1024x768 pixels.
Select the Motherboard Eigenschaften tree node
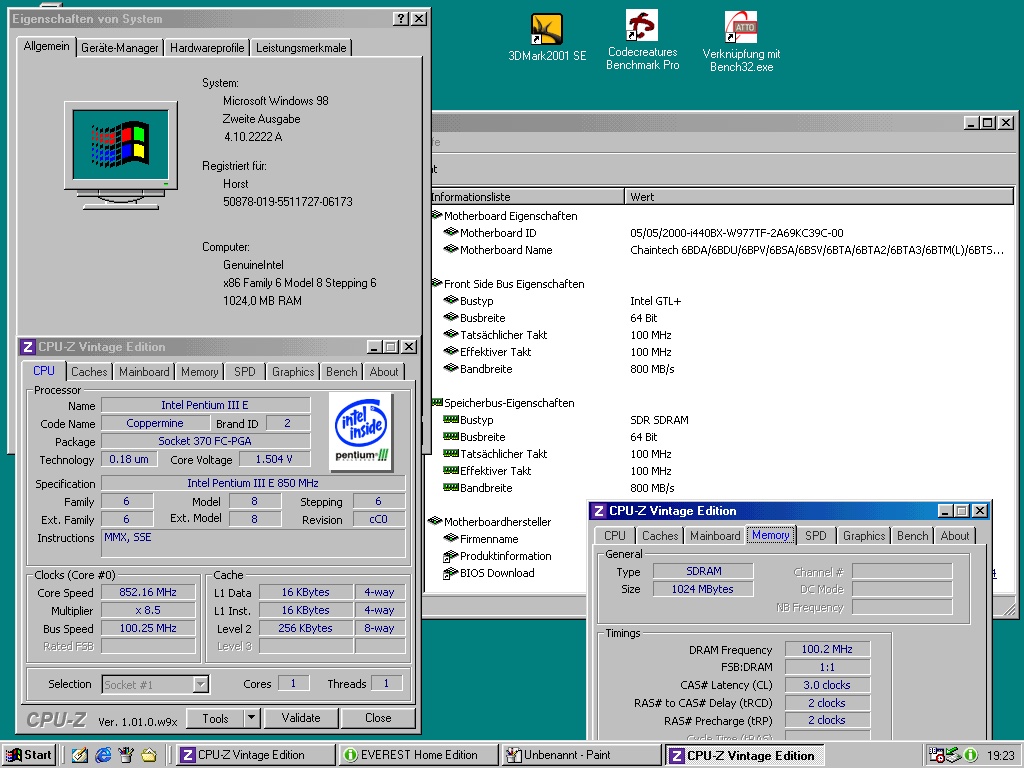click(510, 216)
